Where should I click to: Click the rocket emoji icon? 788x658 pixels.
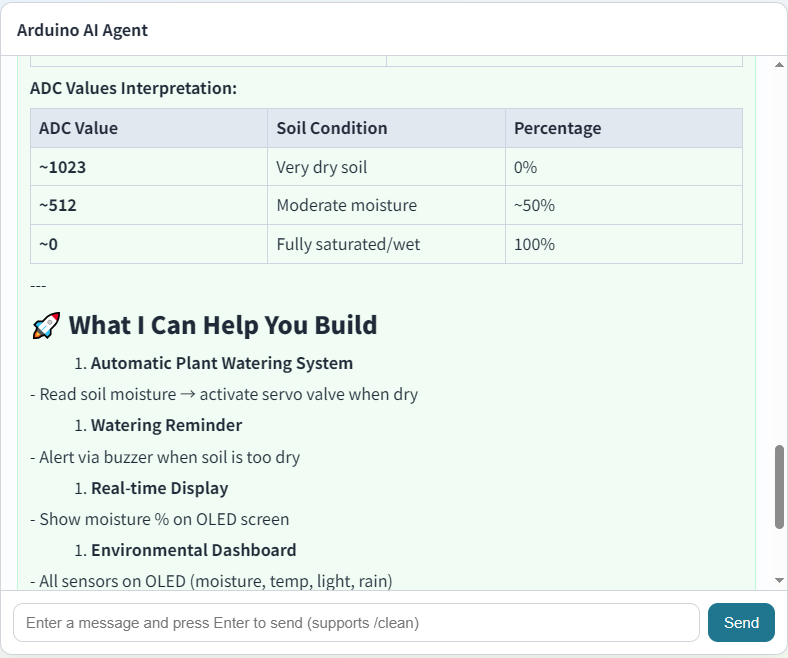pos(46,325)
